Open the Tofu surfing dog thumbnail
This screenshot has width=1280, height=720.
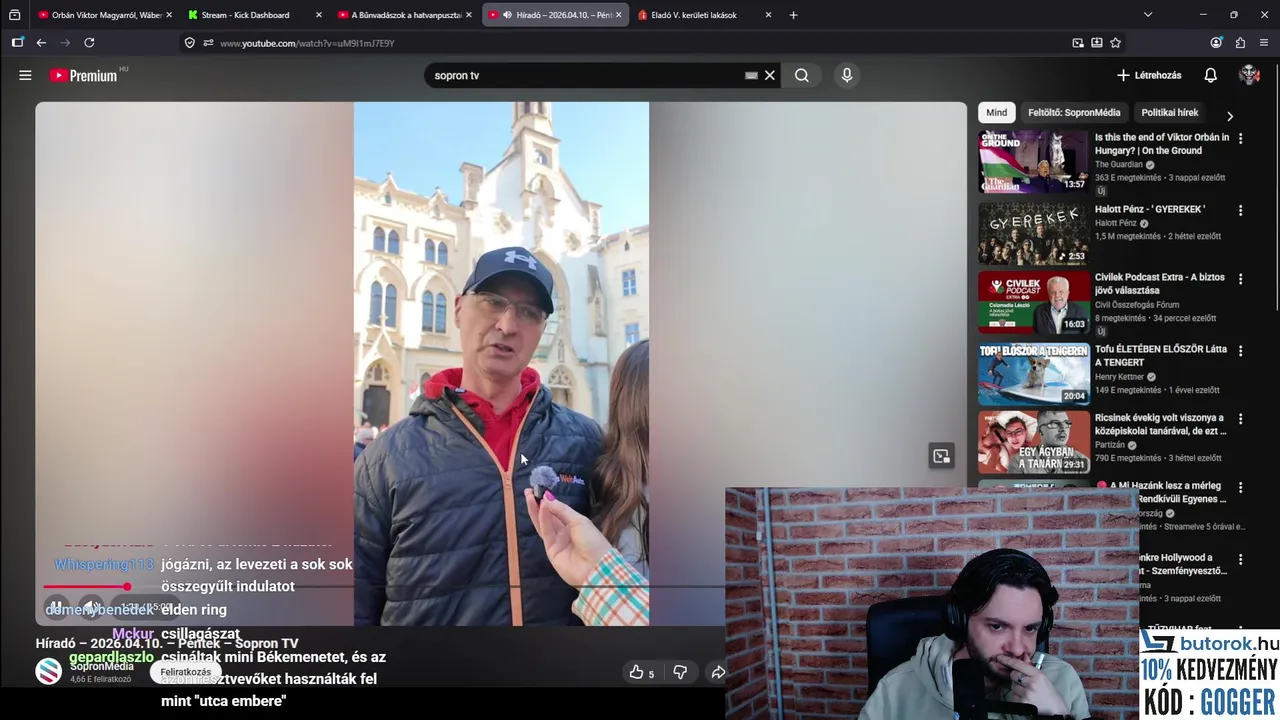tap(1034, 374)
